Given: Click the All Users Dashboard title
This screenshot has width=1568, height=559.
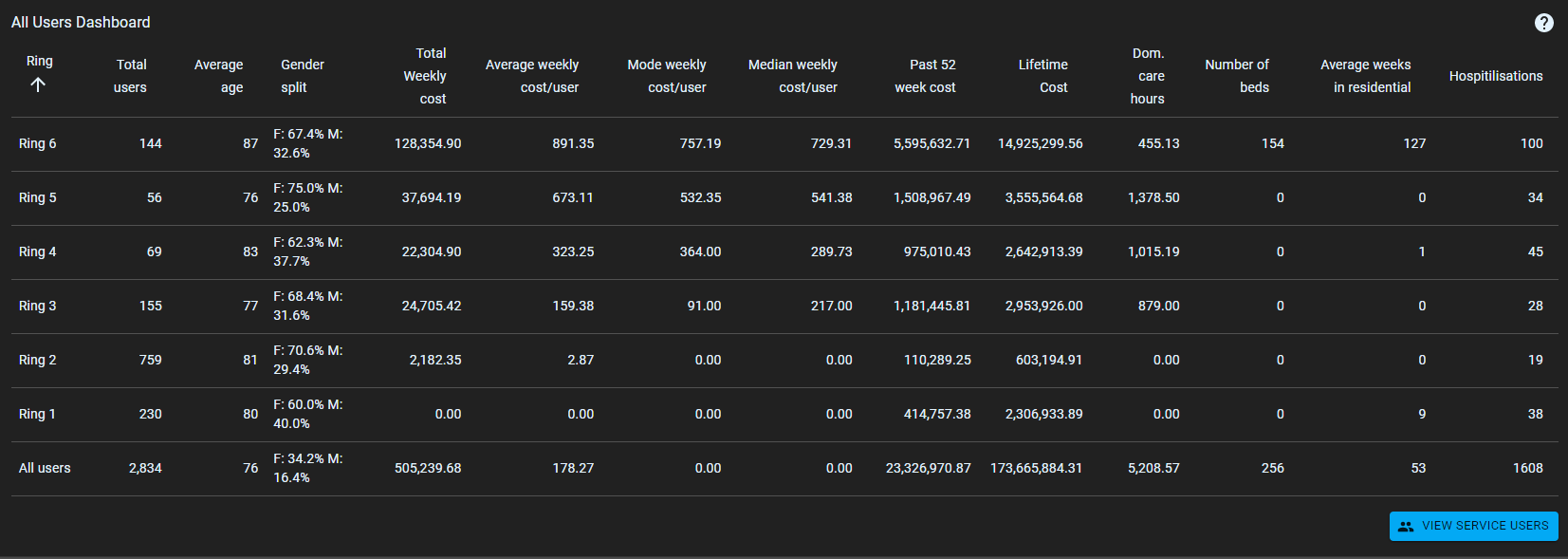Looking at the screenshot, I should [81, 22].
